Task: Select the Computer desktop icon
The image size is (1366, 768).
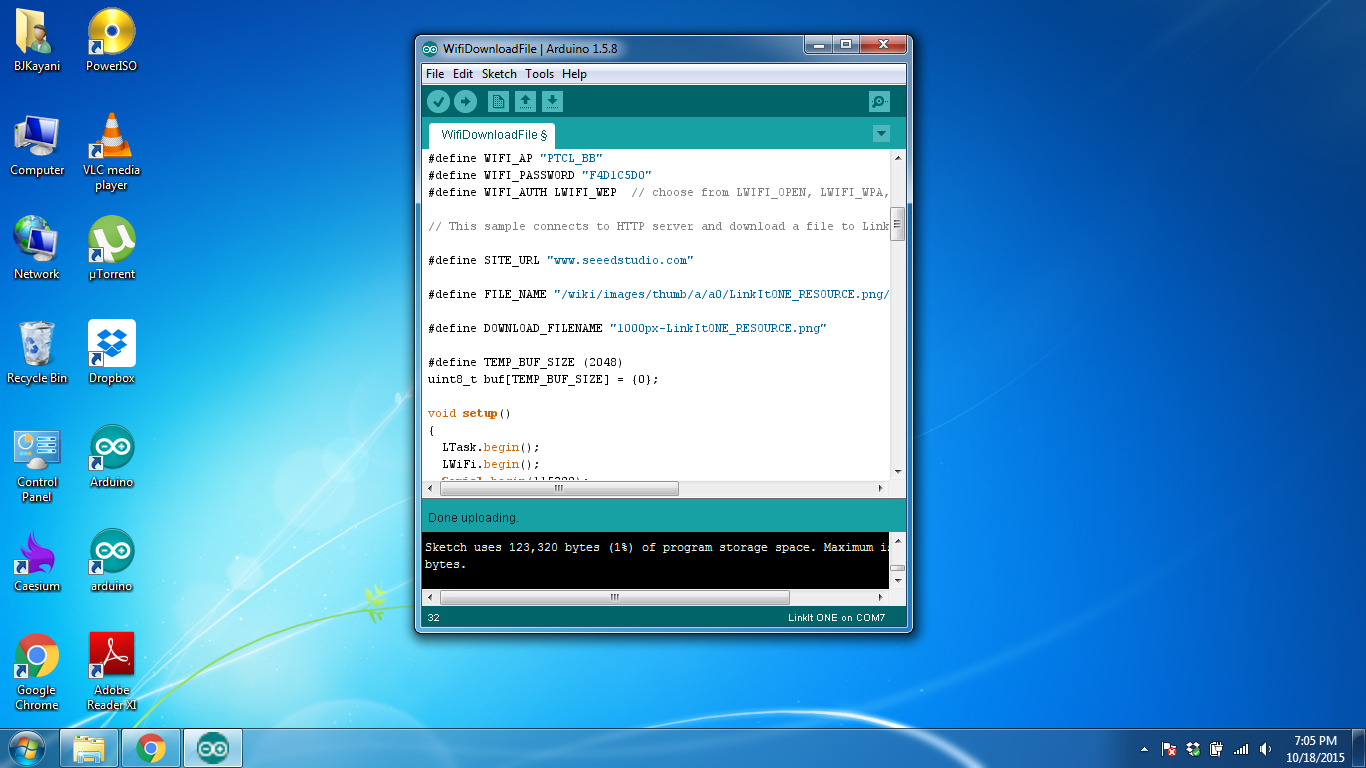Action: click(37, 145)
